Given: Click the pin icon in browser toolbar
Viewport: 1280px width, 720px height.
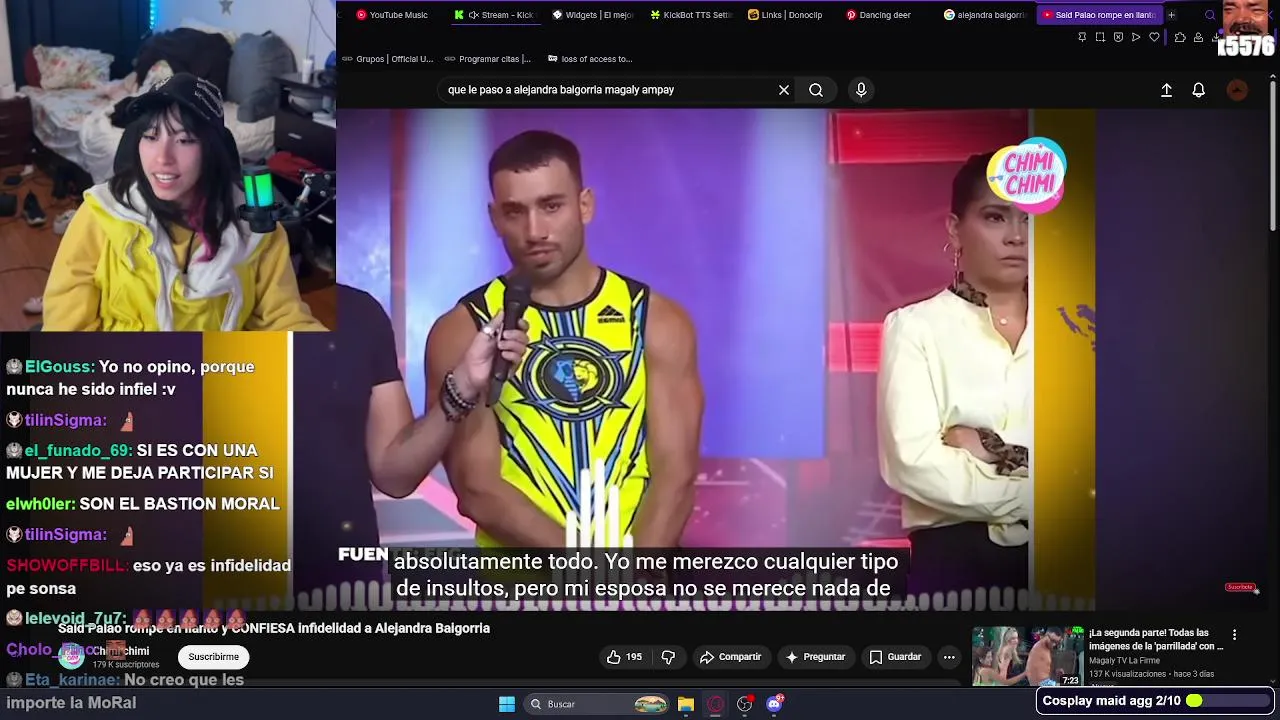Looking at the screenshot, I should click(x=1082, y=37).
